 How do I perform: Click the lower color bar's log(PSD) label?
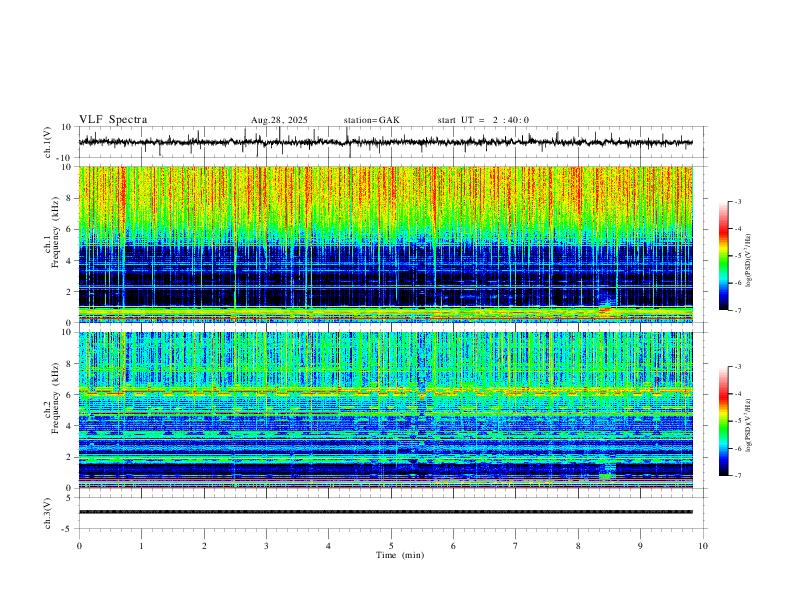[748, 425]
